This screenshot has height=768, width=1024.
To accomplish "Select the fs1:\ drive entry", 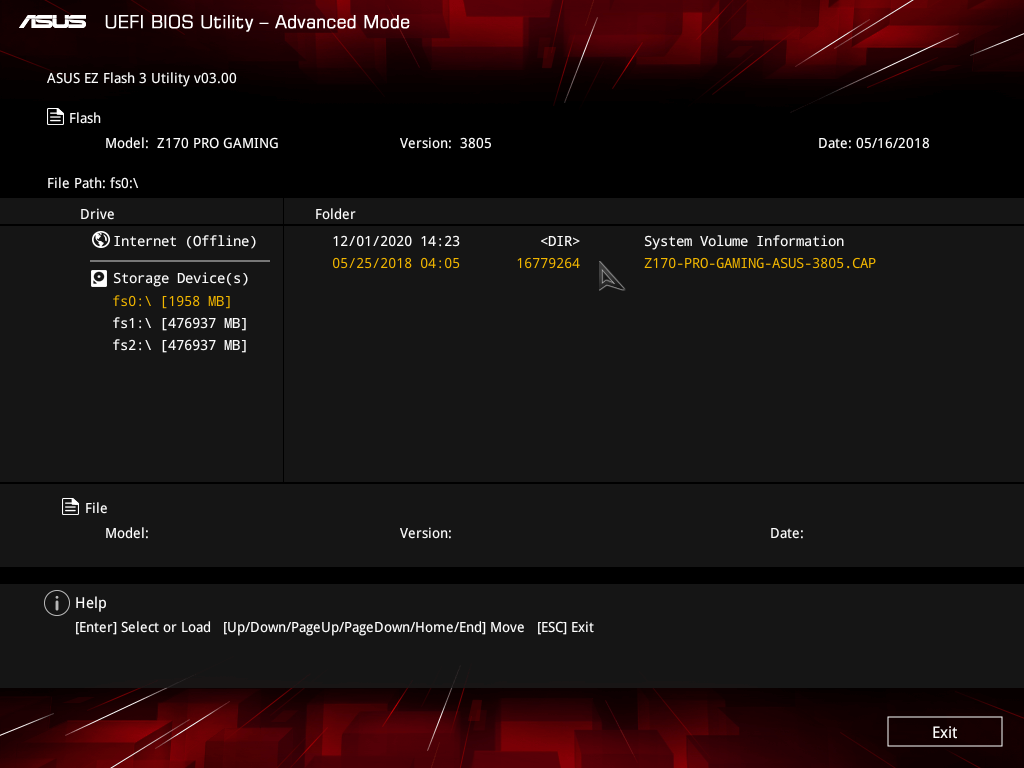I will point(180,323).
